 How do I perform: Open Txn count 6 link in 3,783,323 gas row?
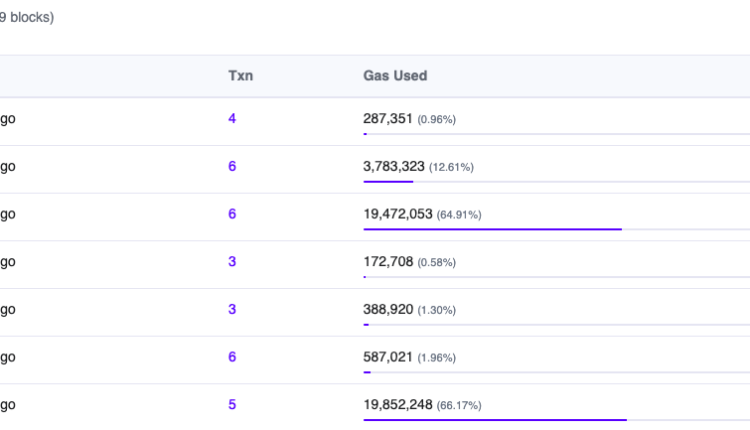point(232,166)
